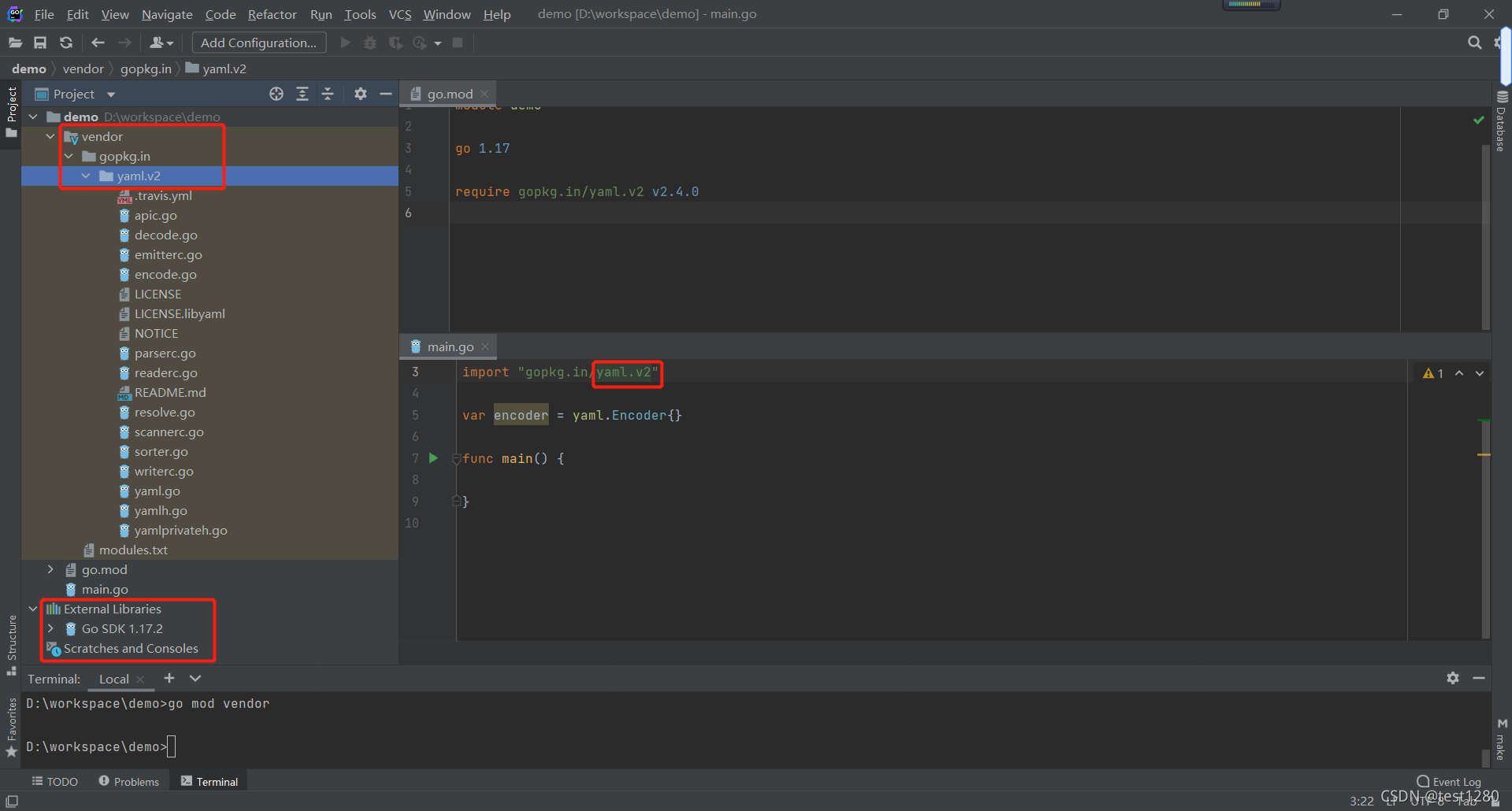The width and height of the screenshot is (1512, 811).
Task: Open the Refactor menu
Action: pyautogui.click(x=272, y=14)
